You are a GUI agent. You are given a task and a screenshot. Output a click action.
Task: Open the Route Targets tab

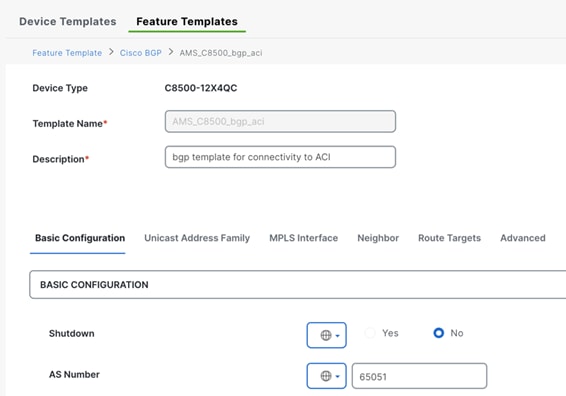tap(449, 238)
